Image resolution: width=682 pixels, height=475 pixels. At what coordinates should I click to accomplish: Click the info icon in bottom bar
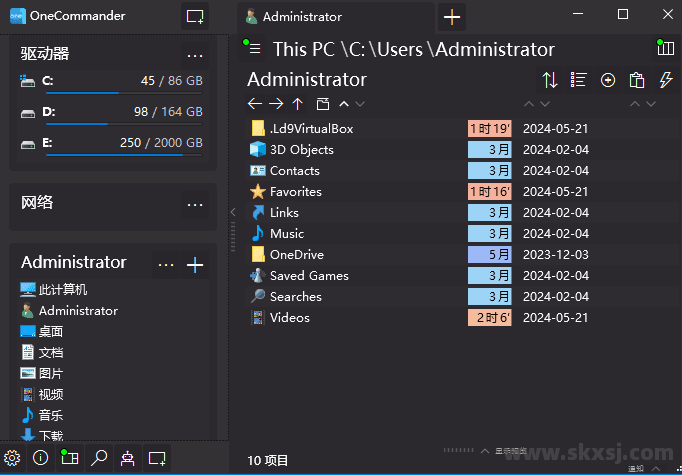[x=41, y=457]
